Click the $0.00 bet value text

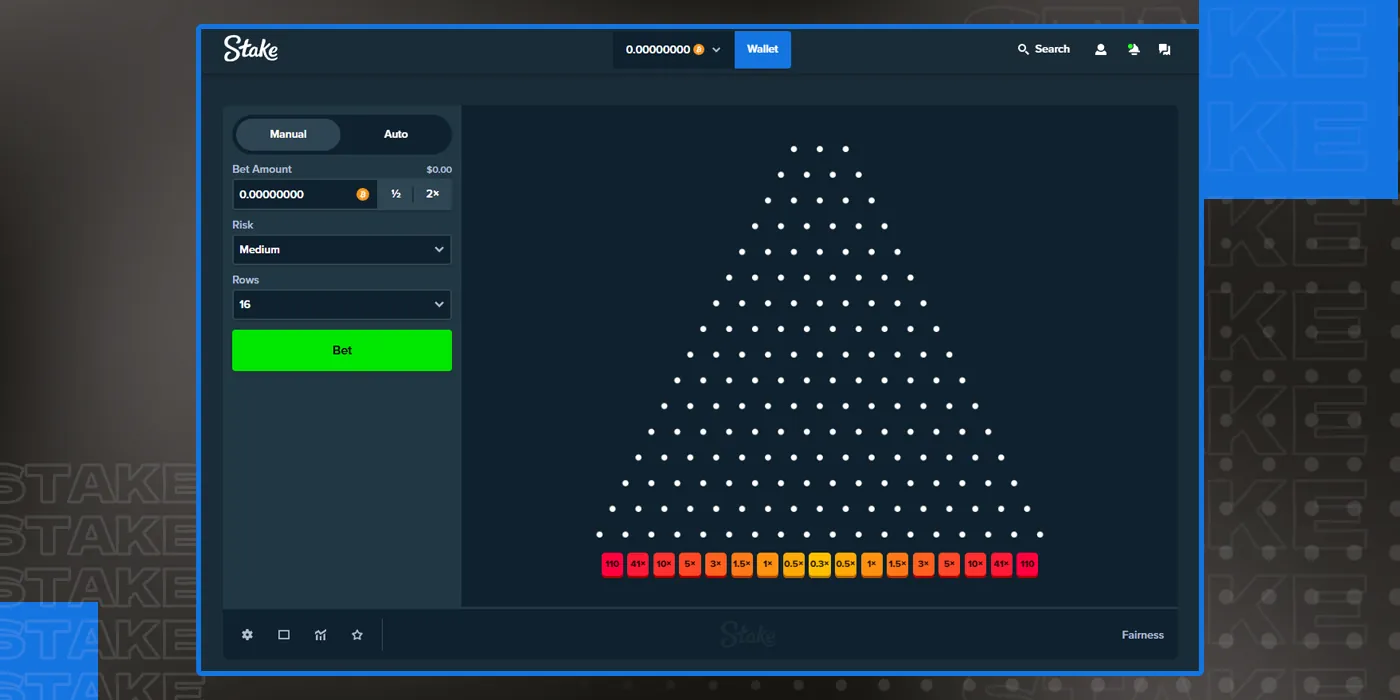[439, 170]
